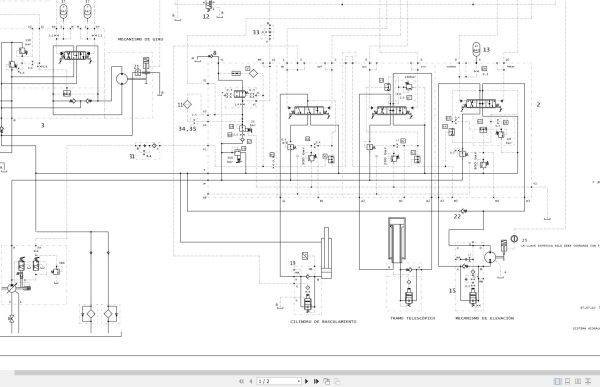This screenshot has width=600, height=387.
Task: Click the horizontal scrollbar
Action: coord(306,372)
